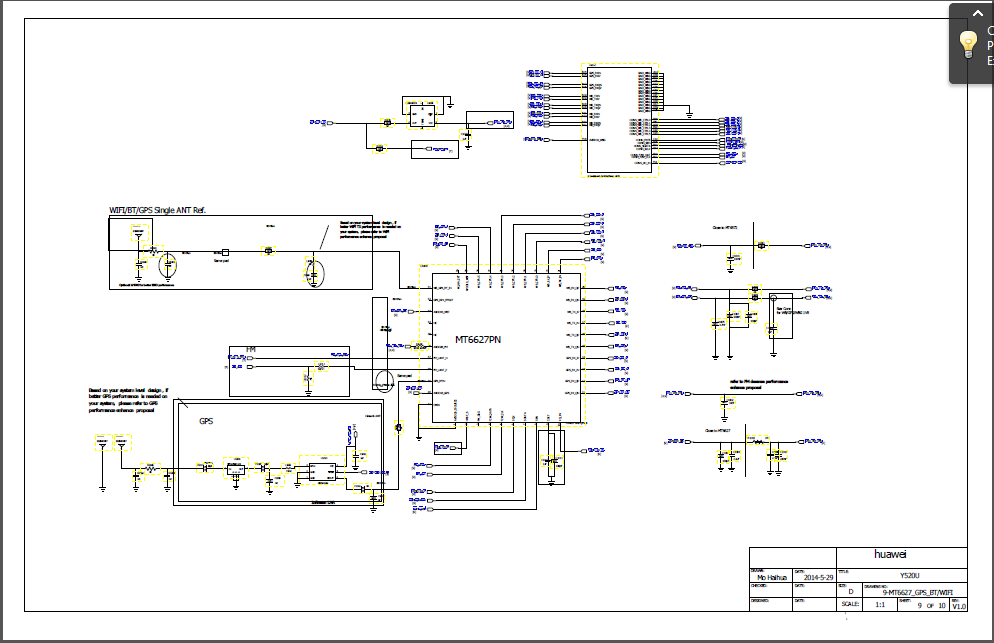Select the Y520U title text in title block
The width and height of the screenshot is (994, 643).
click(911, 574)
